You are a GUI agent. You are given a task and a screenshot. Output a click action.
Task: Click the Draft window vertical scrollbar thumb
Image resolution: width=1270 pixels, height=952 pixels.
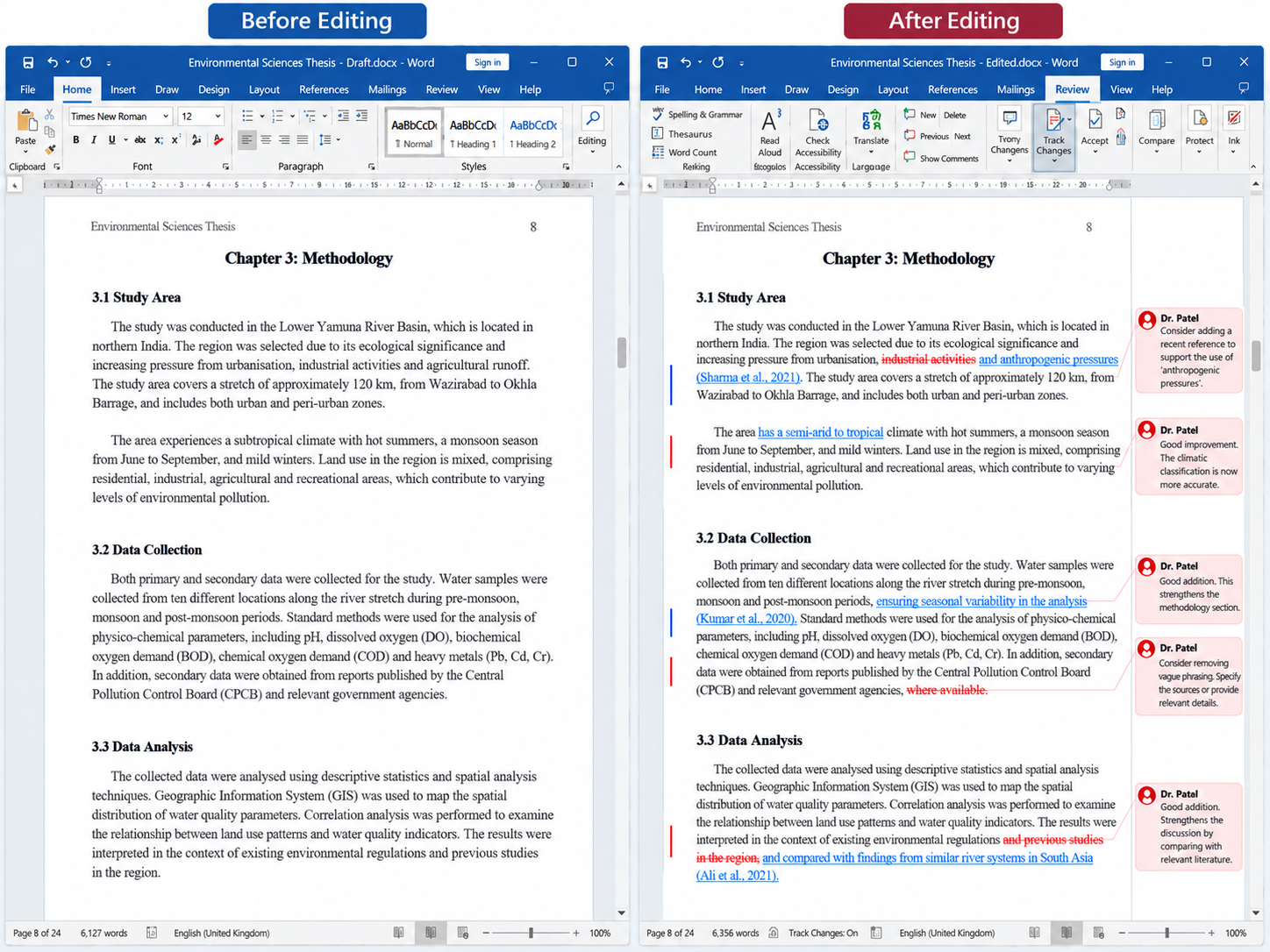[622, 352]
